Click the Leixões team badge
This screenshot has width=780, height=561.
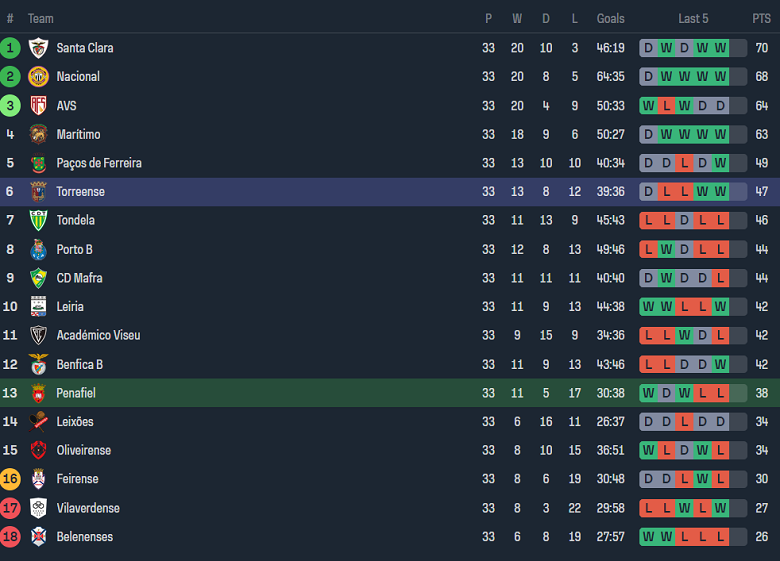[38, 422]
